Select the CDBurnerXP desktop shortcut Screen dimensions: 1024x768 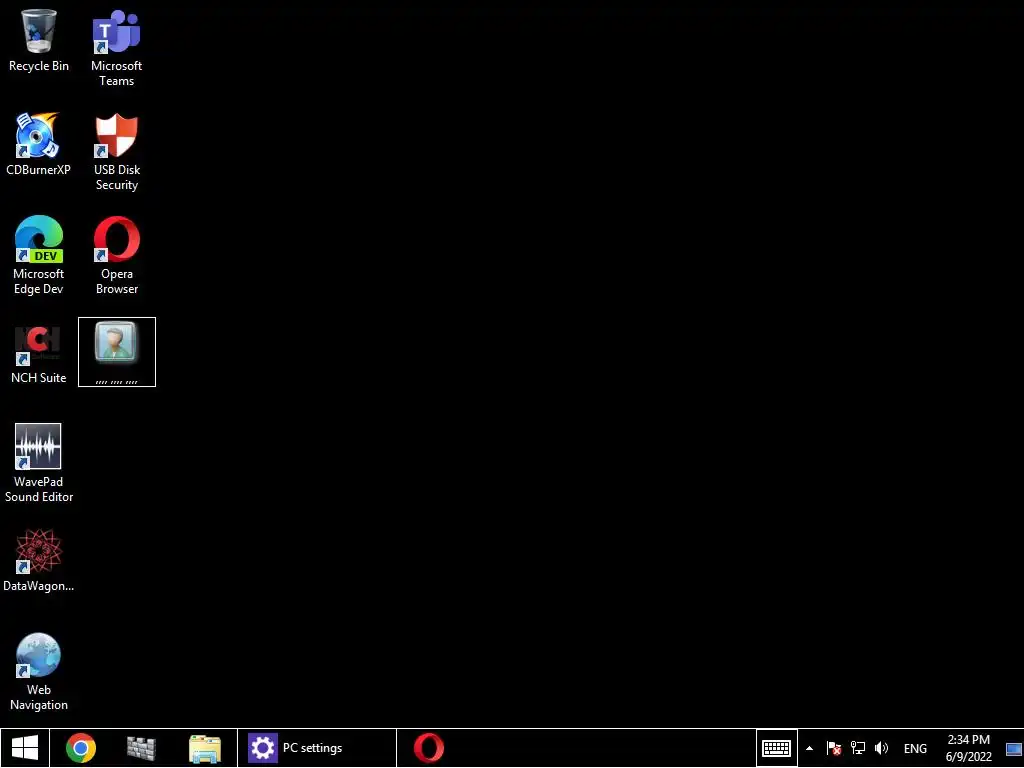(x=39, y=144)
